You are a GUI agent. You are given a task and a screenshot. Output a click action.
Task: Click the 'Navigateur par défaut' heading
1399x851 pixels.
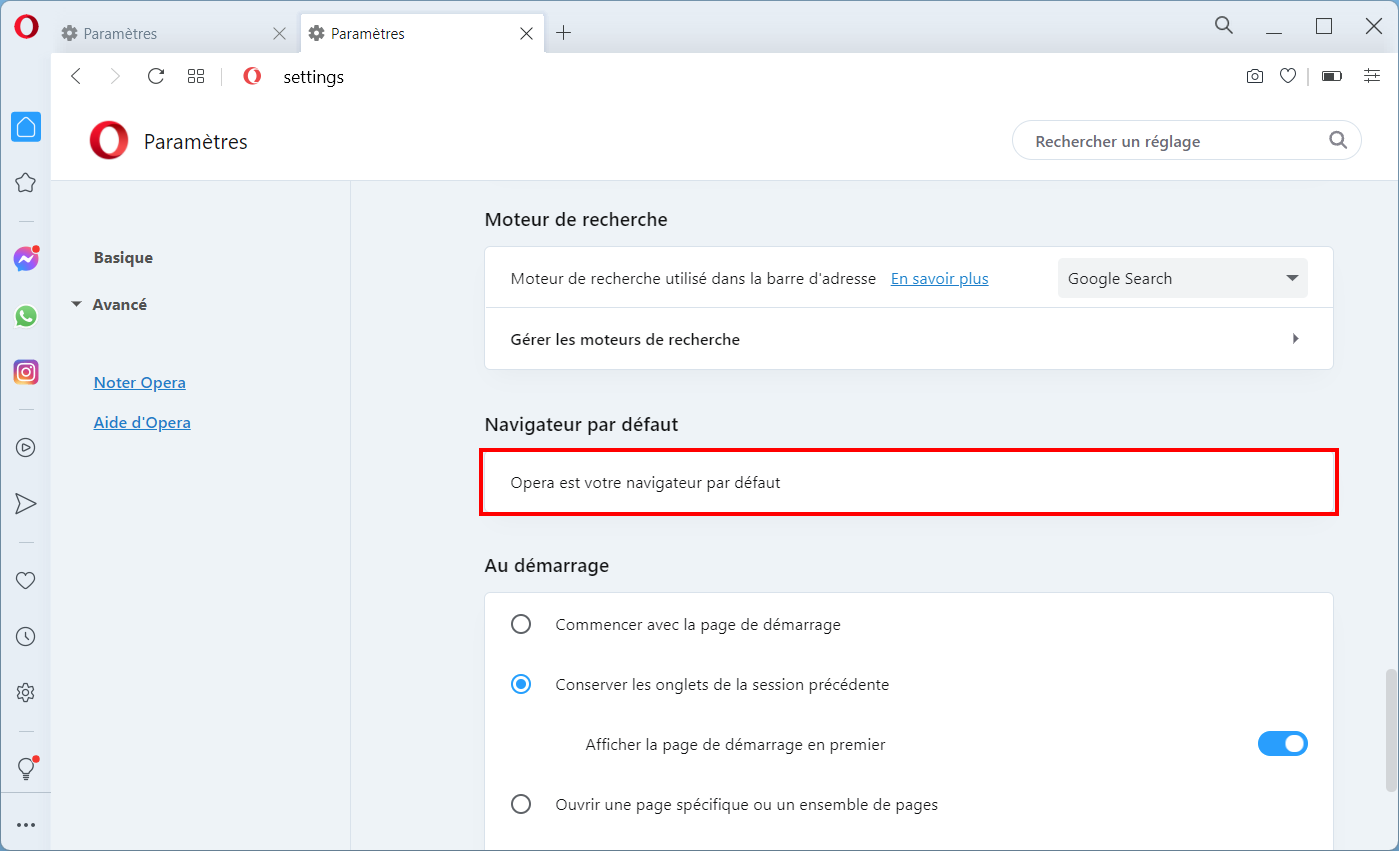581,424
